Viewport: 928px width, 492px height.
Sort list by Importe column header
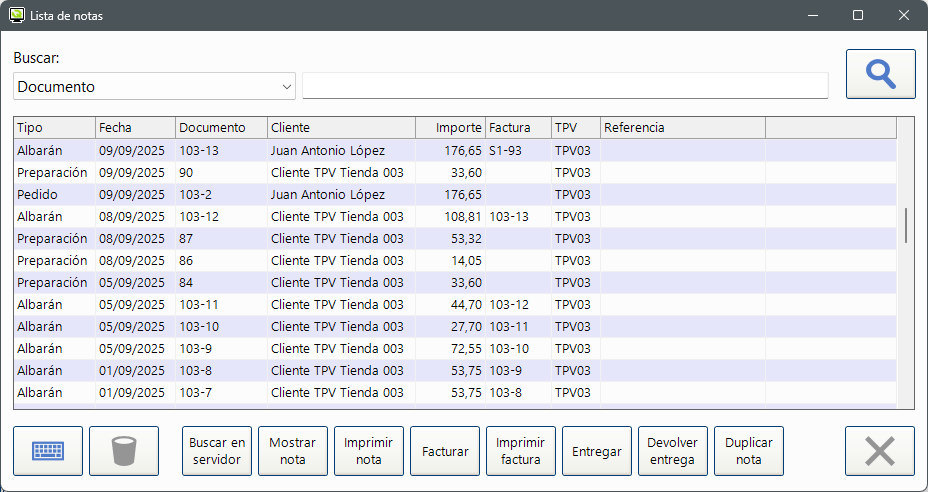pyautogui.click(x=450, y=128)
